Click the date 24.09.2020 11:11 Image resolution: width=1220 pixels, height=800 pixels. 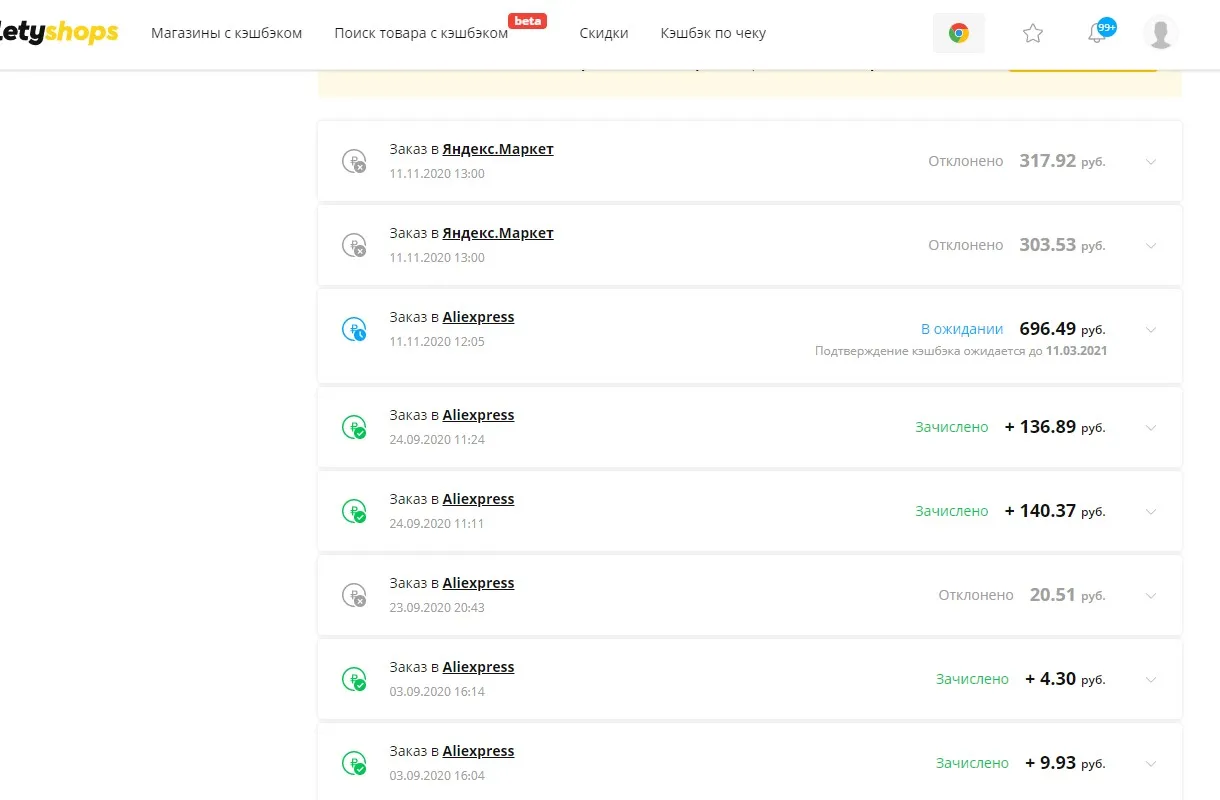pos(437,524)
